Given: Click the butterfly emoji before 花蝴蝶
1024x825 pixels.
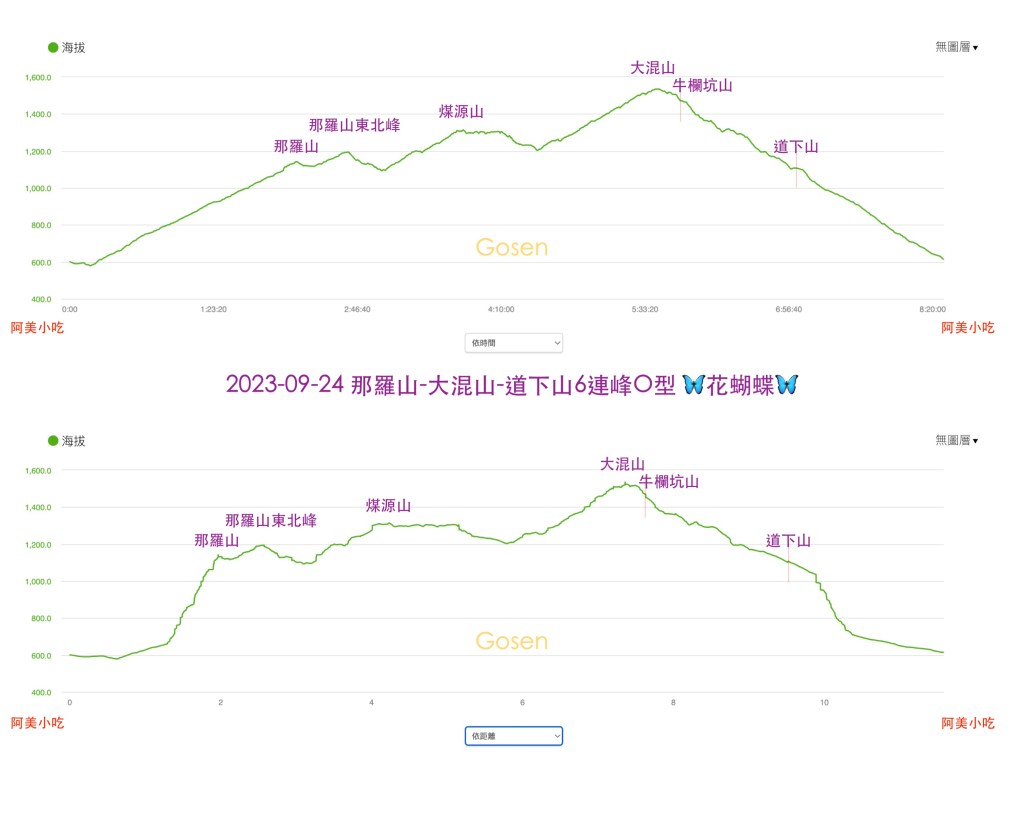Looking at the screenshot, I should (x=692, y=384).
